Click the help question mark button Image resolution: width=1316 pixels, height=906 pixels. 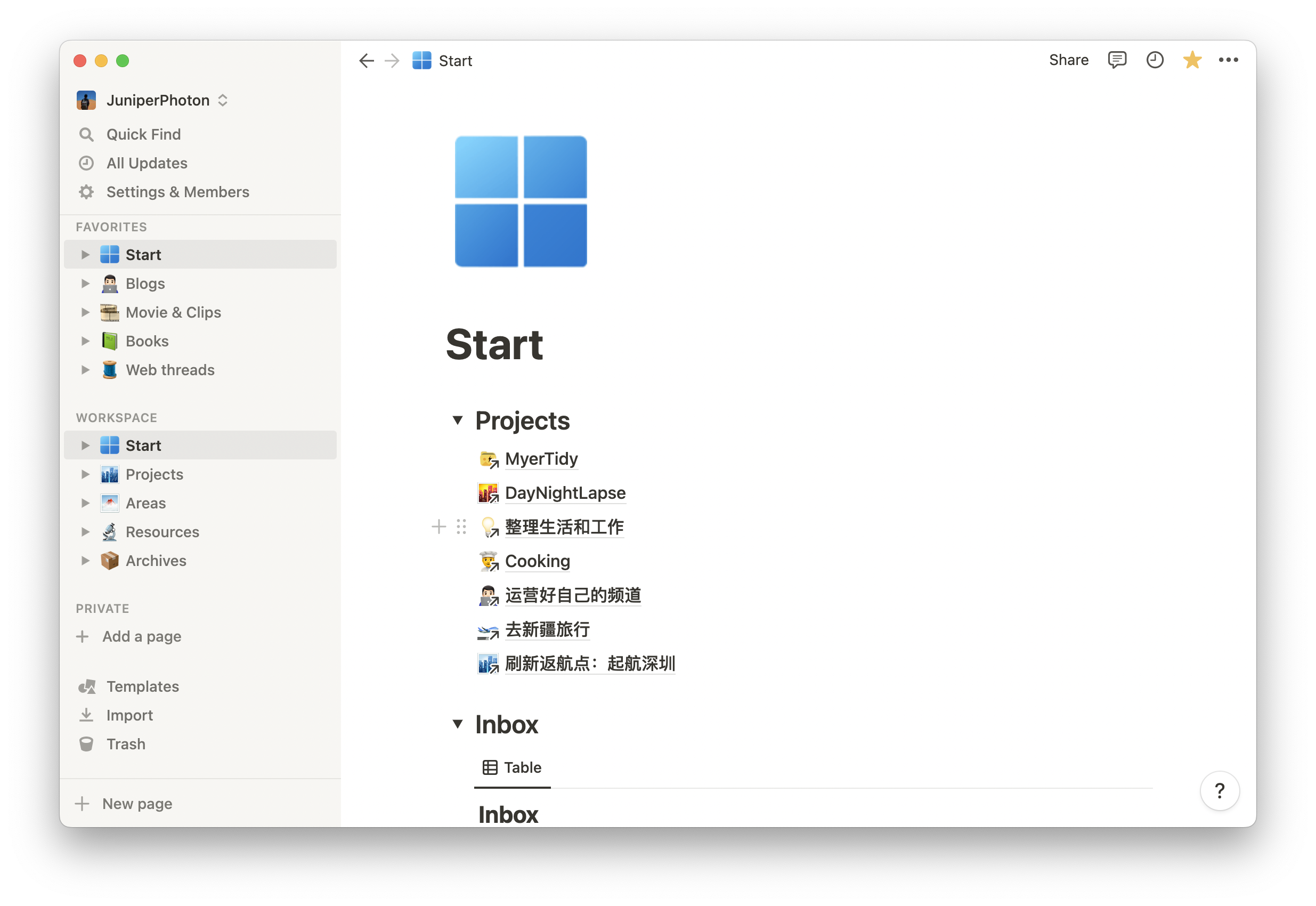point(1219,790)
